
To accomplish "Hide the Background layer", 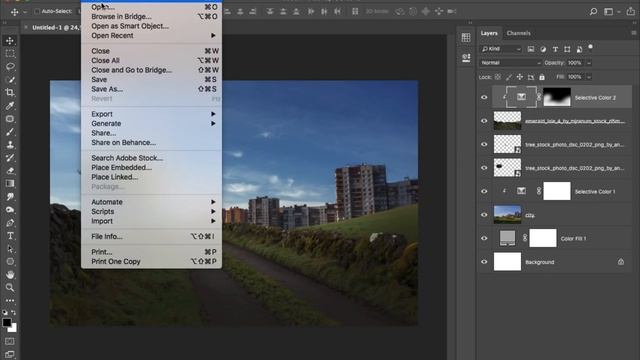I will pos(484,262).
